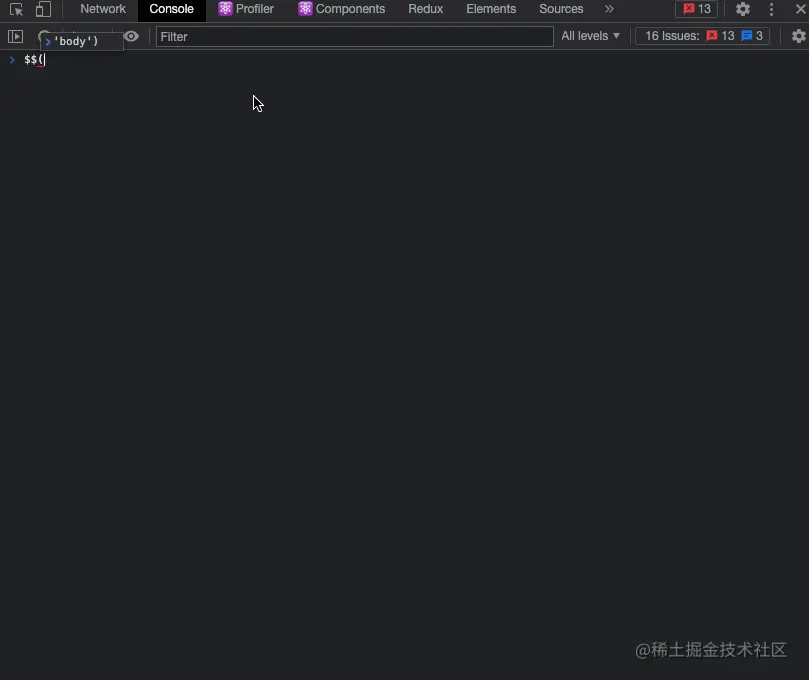Open the customize DevTools three-dot menu
The image size is (809, 680).
(x=771, y=9)
